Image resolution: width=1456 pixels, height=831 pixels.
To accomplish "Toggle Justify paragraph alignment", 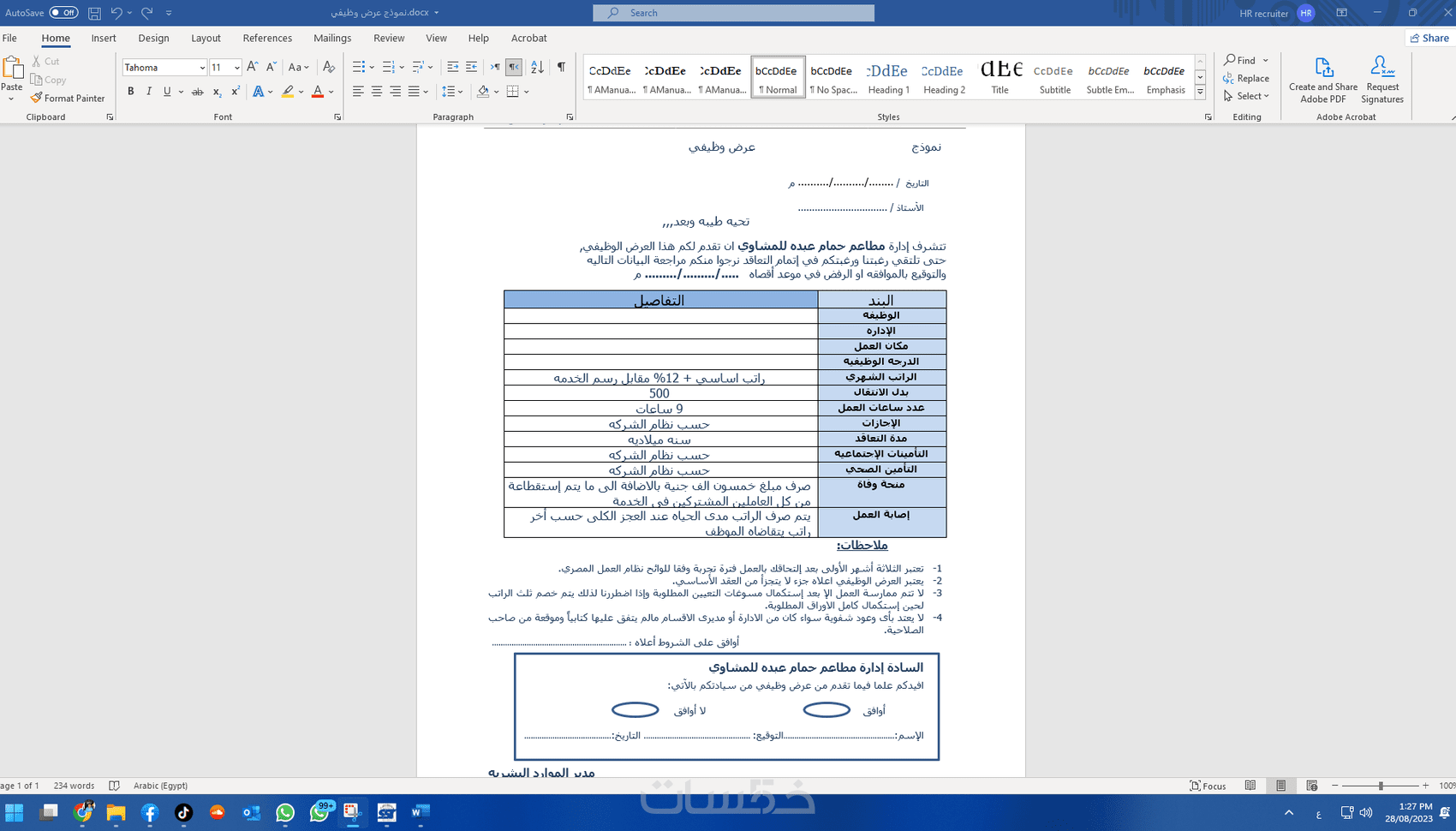I will tap(414, 92).
